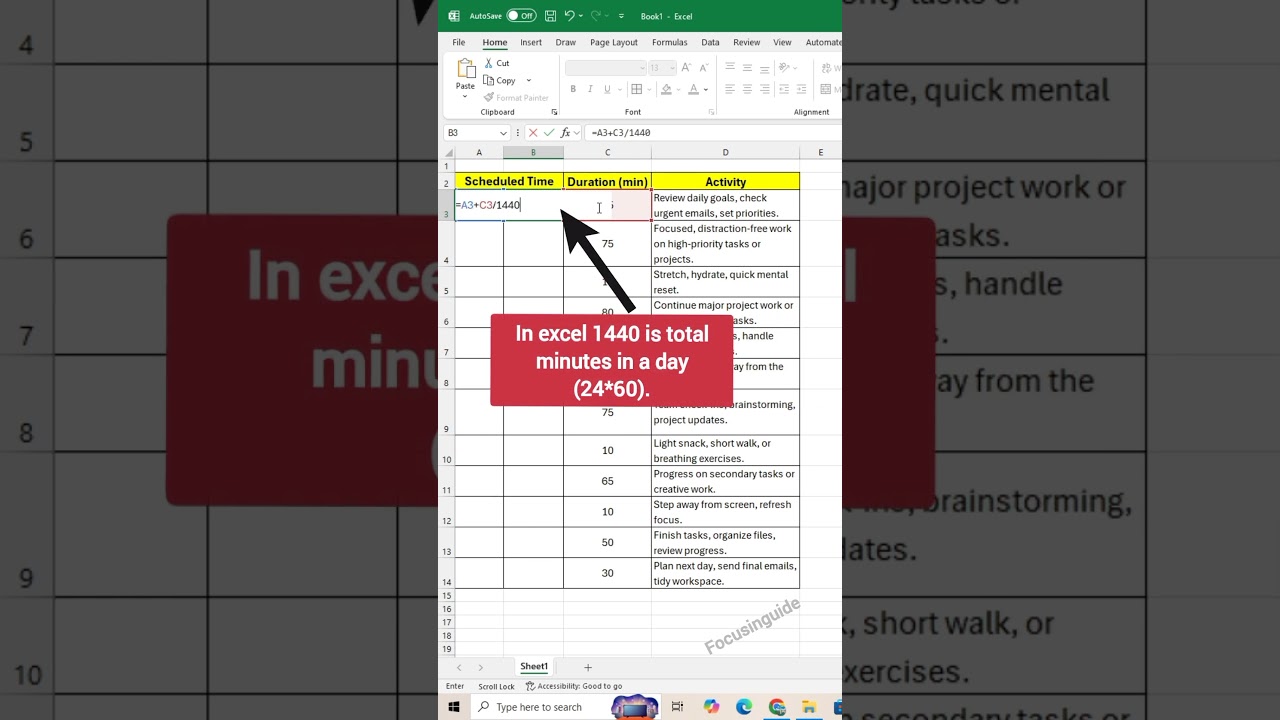Open the Data menu tab
This screenshot has height=720, width=1280.
711,42
